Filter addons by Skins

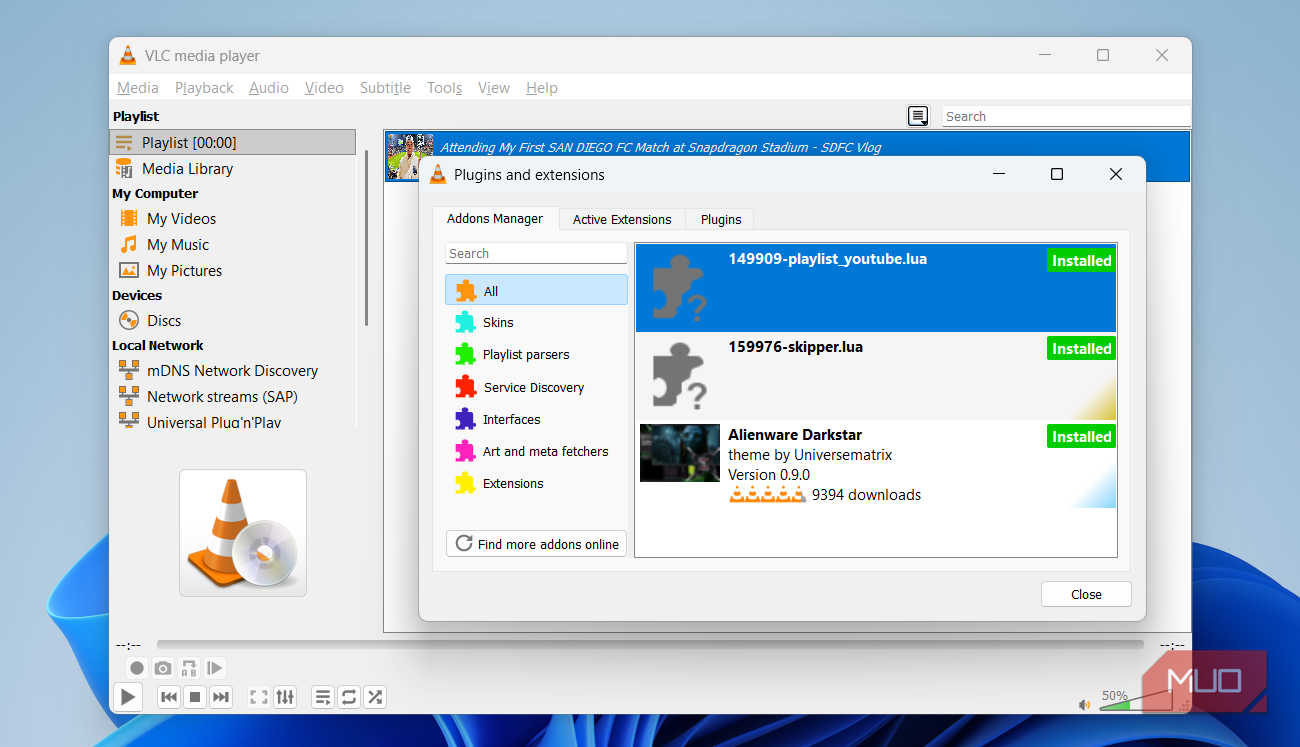tap(536, 322)
